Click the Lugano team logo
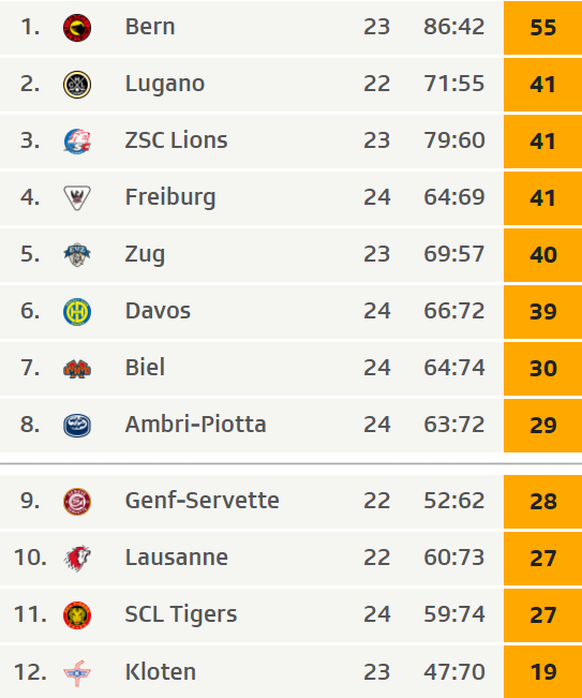582x698 pixels. coord(77,85)
